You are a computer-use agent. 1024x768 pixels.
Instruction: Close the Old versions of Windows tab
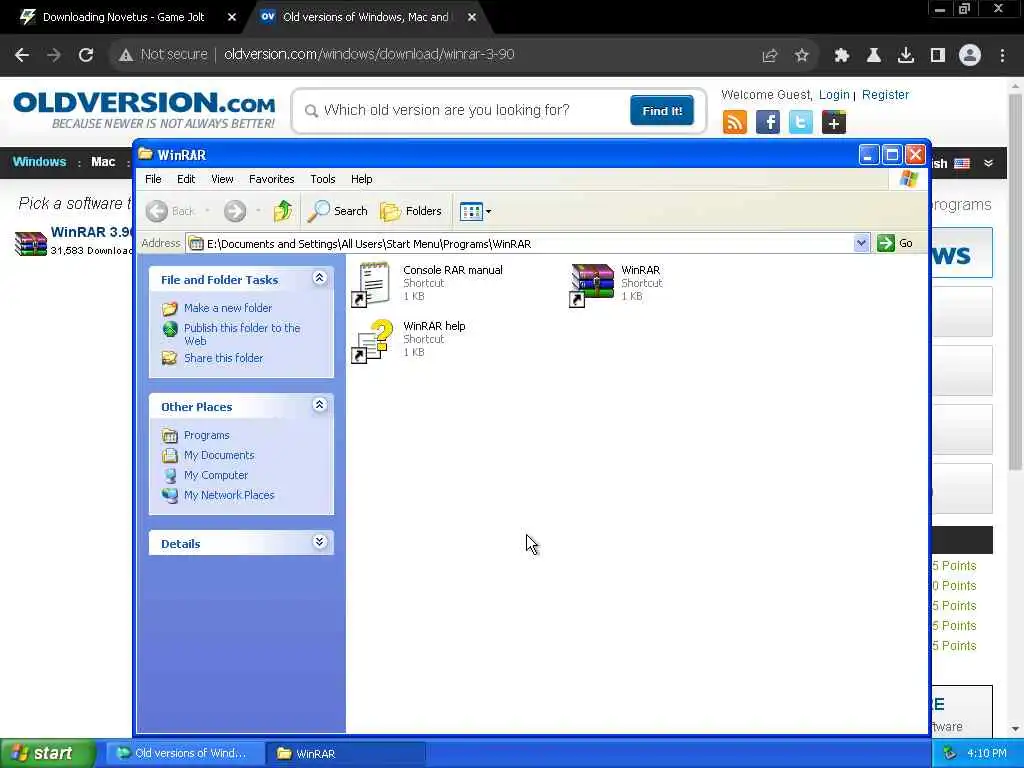(x=472, y=18)
